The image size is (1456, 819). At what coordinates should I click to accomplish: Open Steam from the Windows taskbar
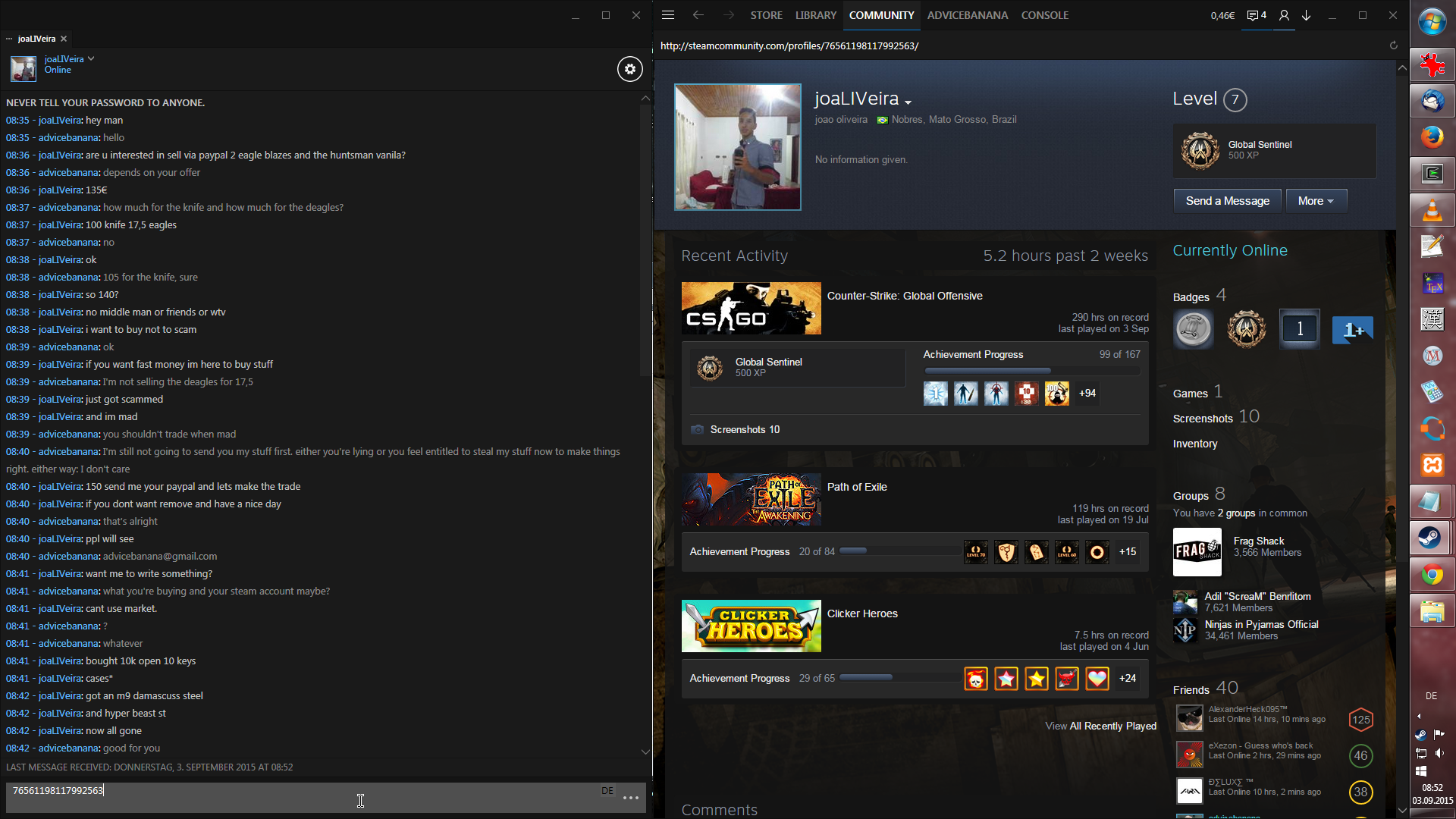1432,538
